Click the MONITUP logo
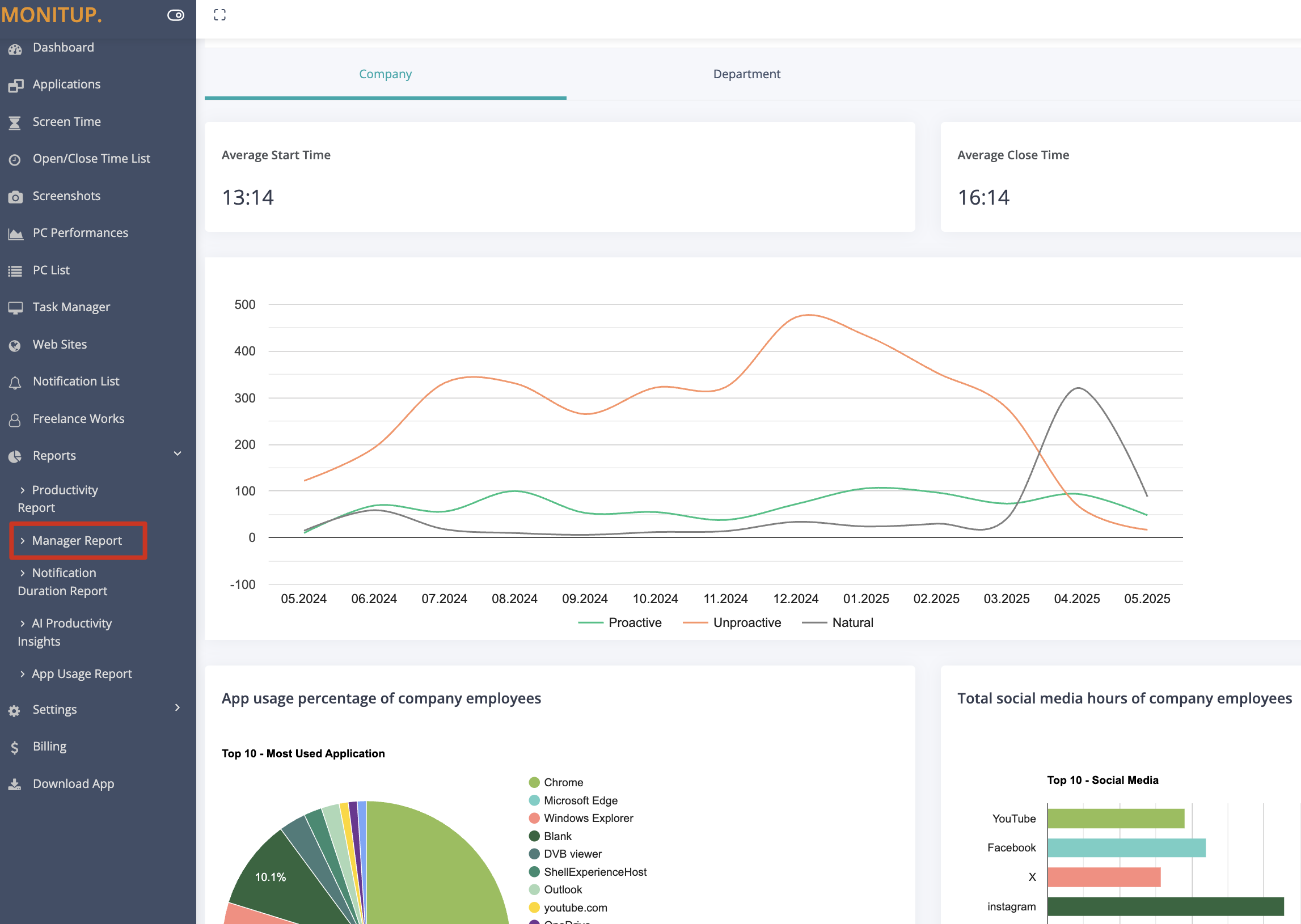1301x924 pixels. pos(51,15)
